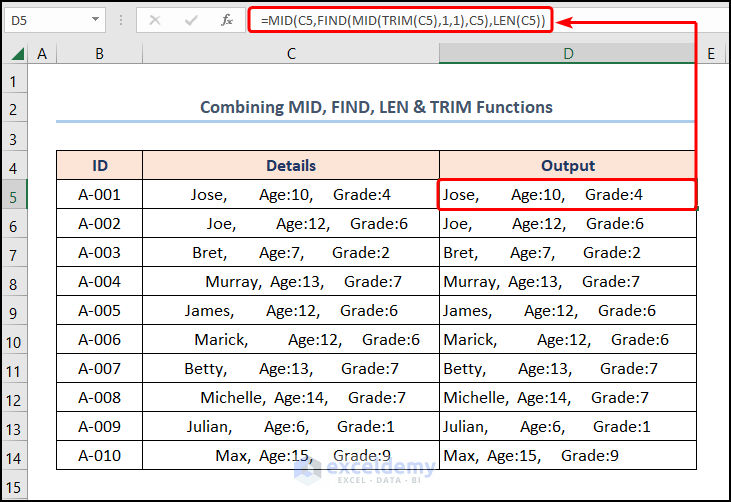Select column A header
The height and width of the screenshot is (502, 731).
pyautogui.click(x=42, y=54)
